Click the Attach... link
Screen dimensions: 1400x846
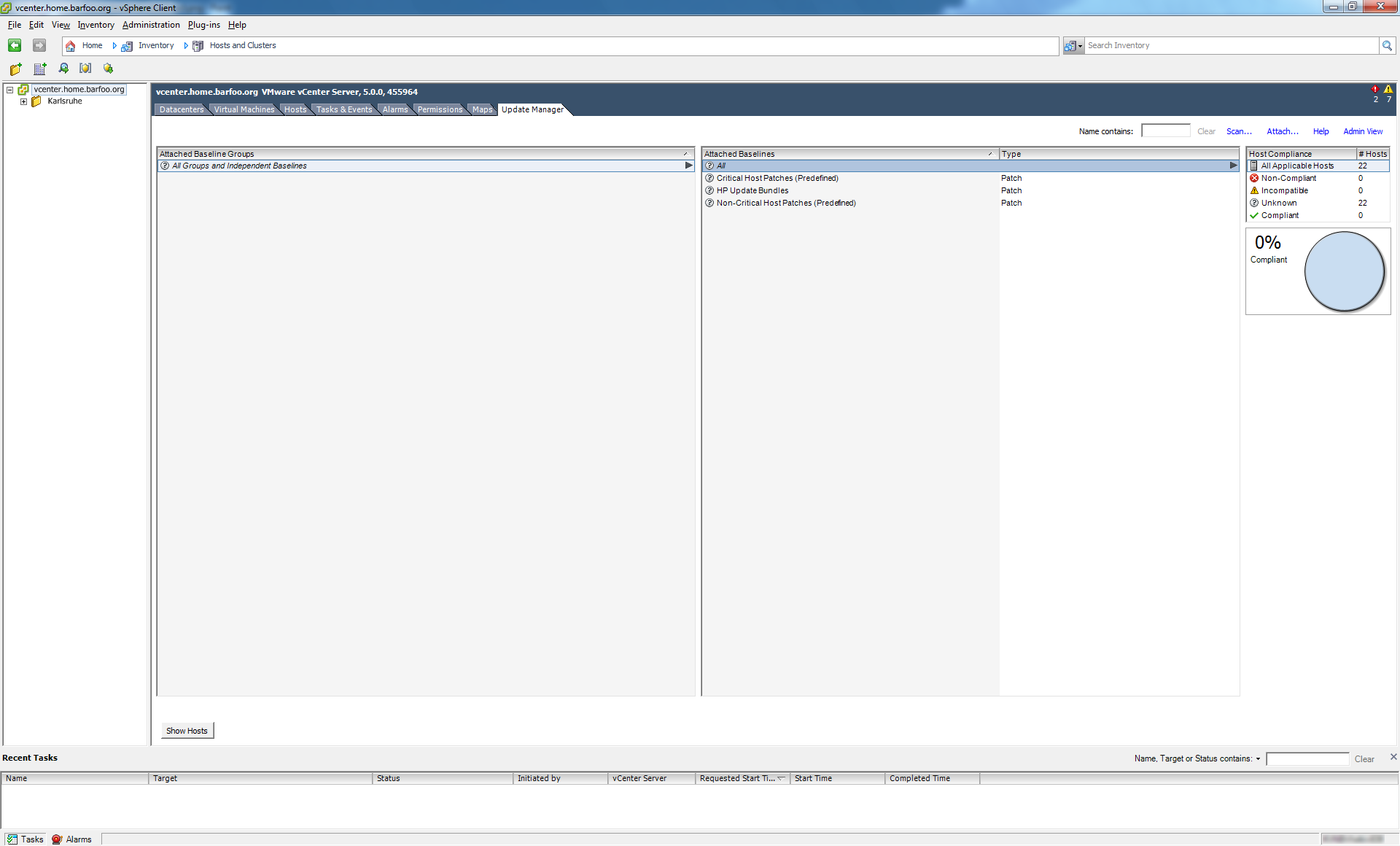[x=1282, y=131]
